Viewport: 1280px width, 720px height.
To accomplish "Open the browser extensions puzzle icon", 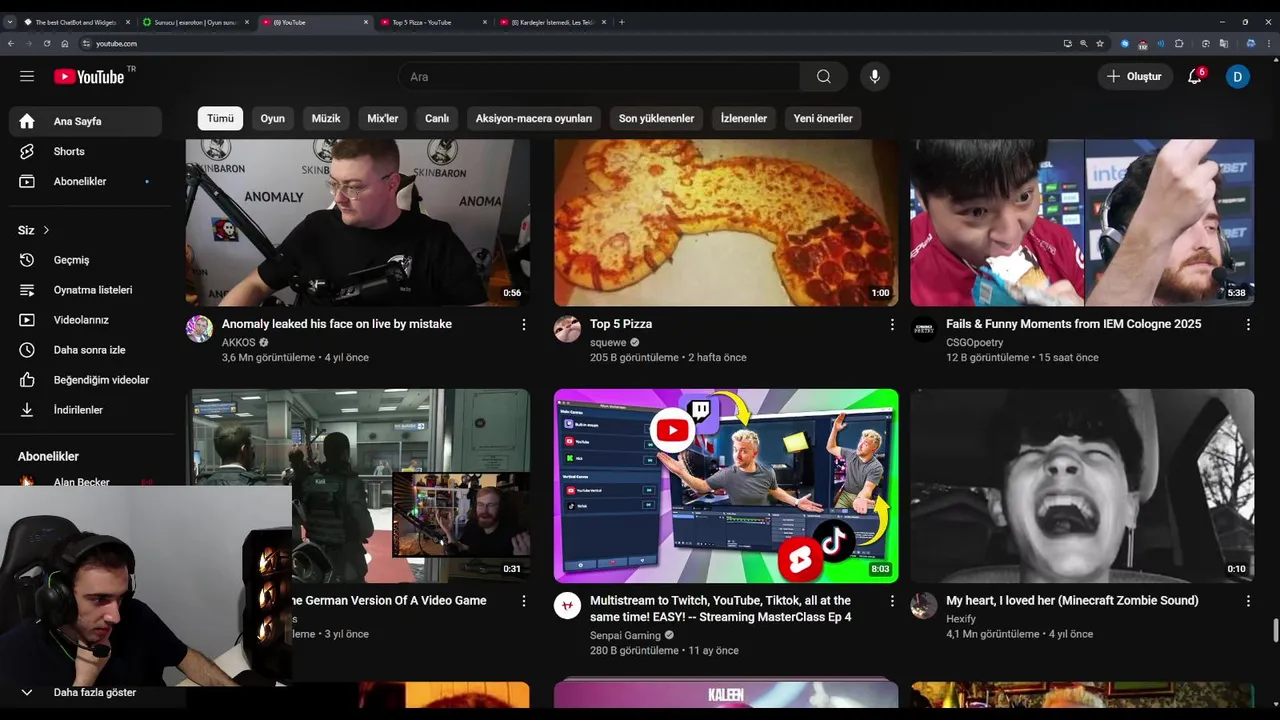I will point(1179,44).
